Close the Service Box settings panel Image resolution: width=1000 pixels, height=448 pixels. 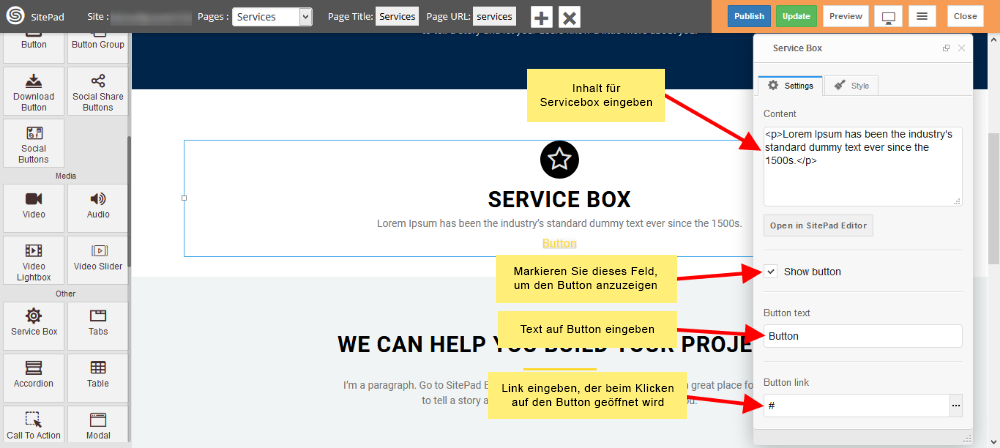pyautogui.click(x=962, y=49)
